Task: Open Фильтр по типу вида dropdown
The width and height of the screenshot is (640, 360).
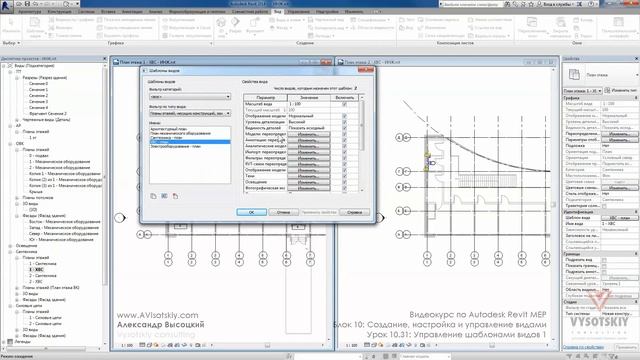Action: (190, 113)
